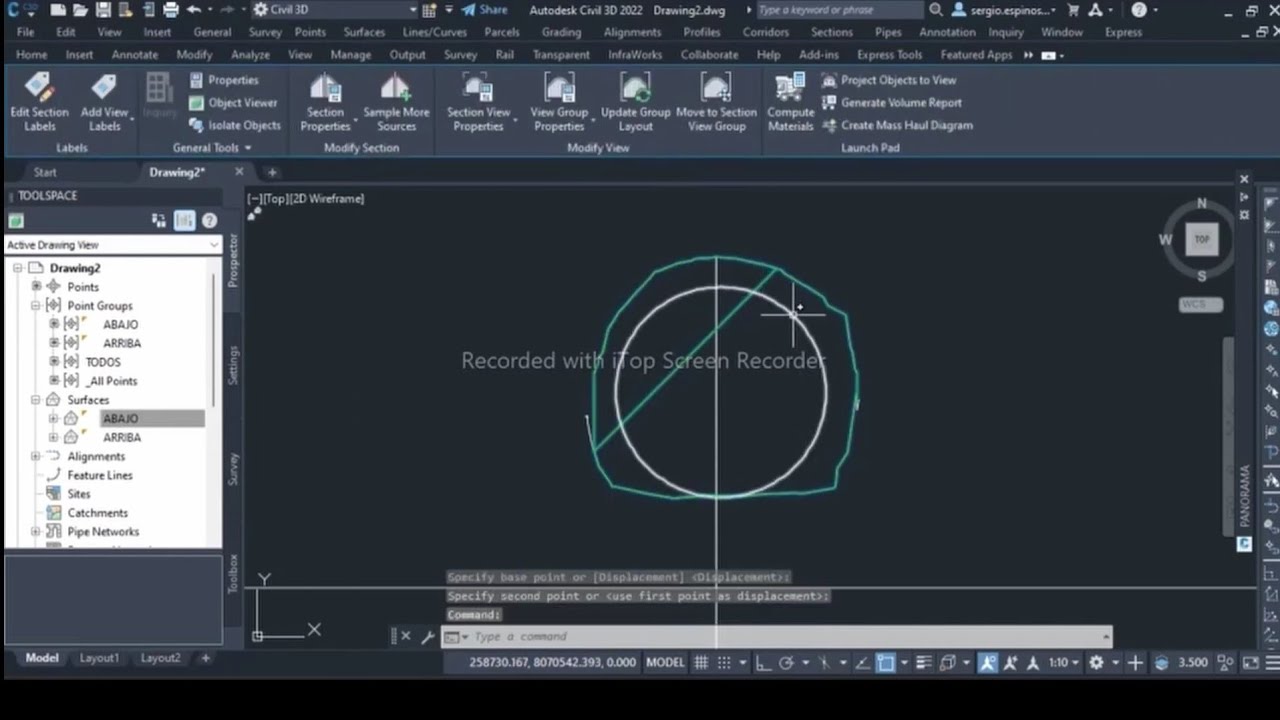Toggle the Toolspace master view icon

point(16,221)
